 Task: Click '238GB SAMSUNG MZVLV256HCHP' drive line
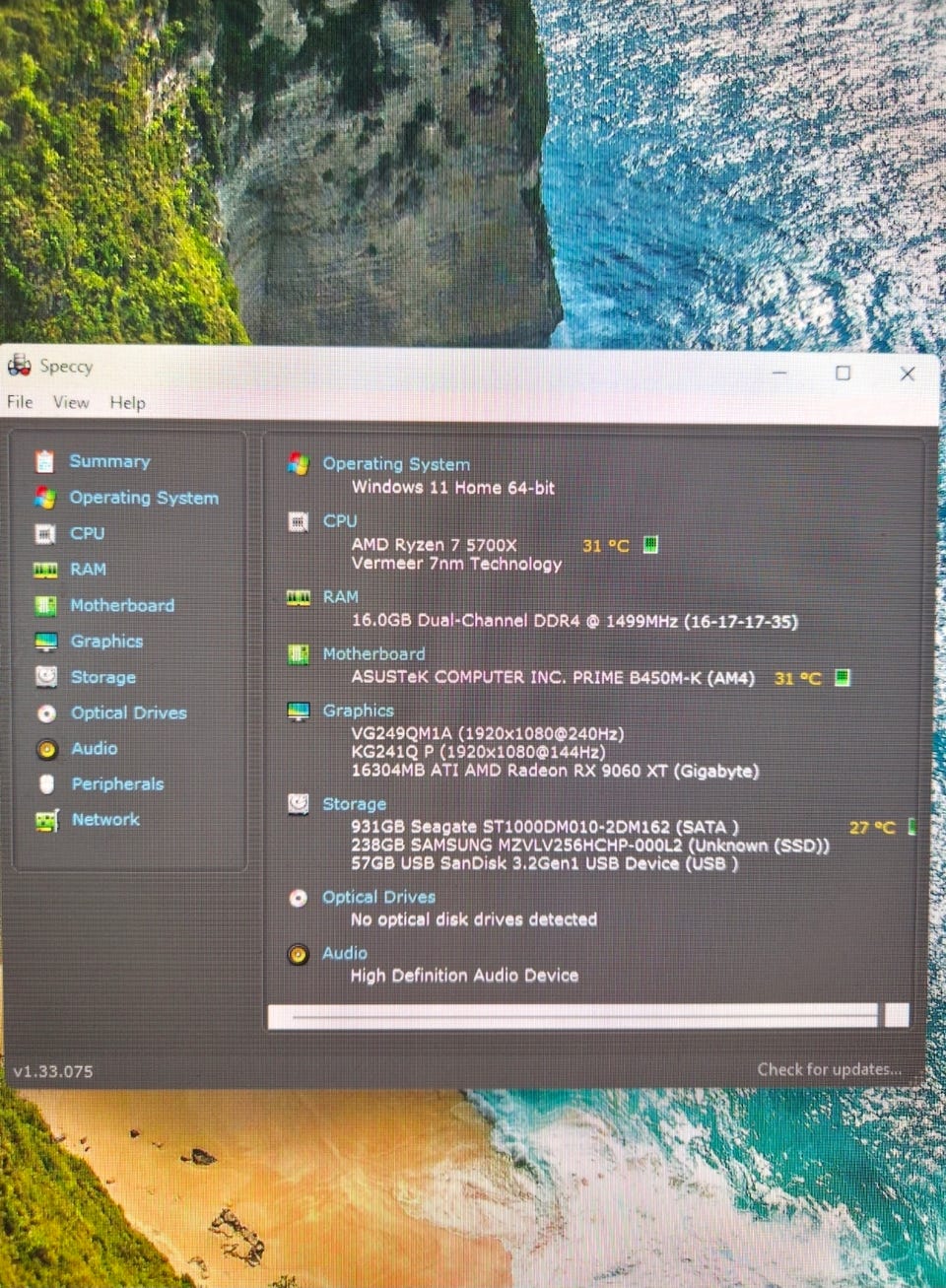pyautogui.click(x=590, y=845)
